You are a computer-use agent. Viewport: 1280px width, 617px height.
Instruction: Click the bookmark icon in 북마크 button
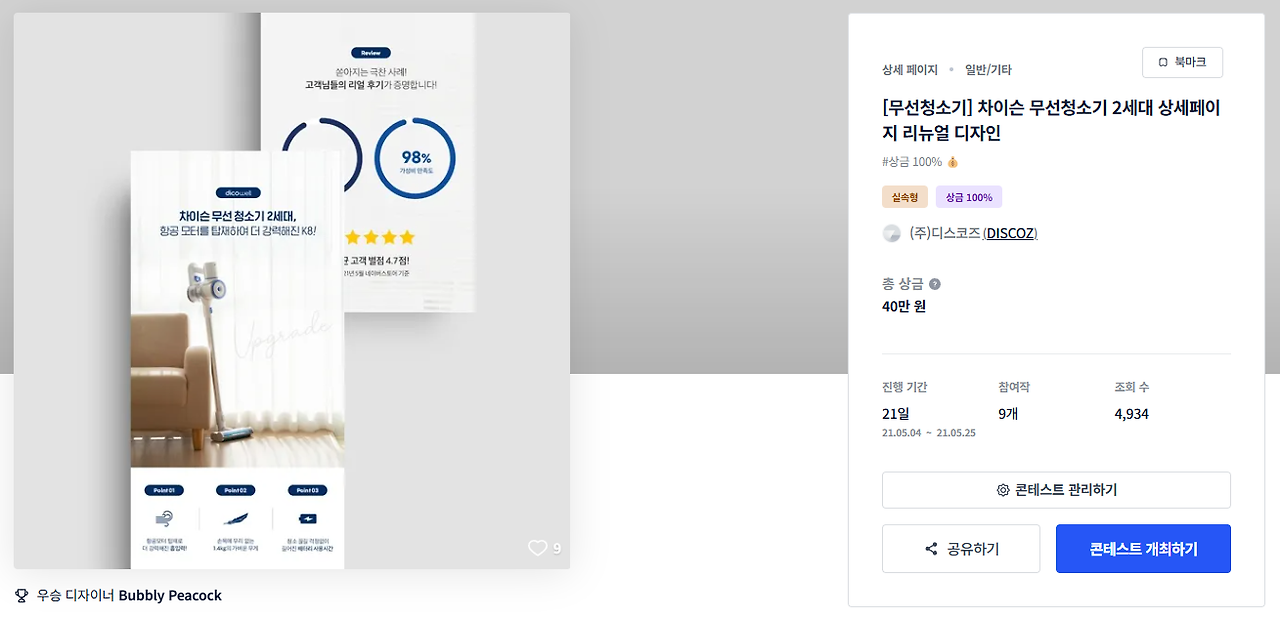1163,62
